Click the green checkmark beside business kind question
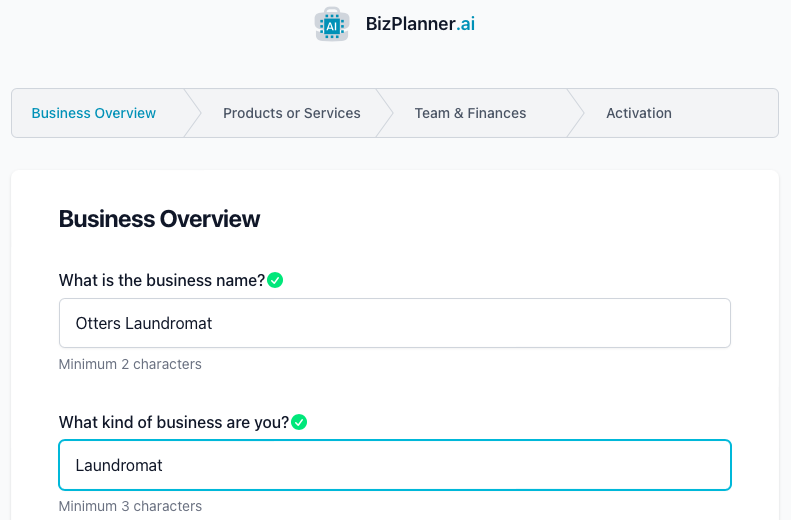Image resolution: width=791 pixels, height=520 pixels. 299,422
